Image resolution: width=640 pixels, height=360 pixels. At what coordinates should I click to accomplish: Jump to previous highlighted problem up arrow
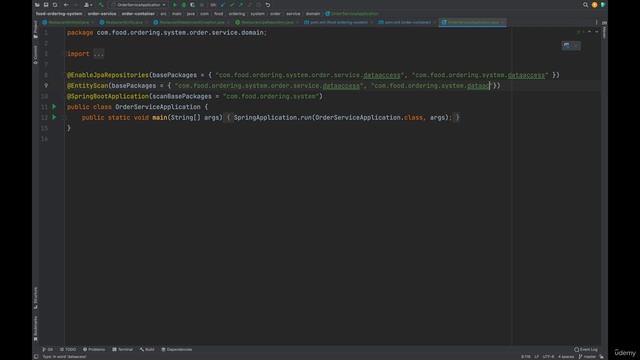(x=589, y=32)
